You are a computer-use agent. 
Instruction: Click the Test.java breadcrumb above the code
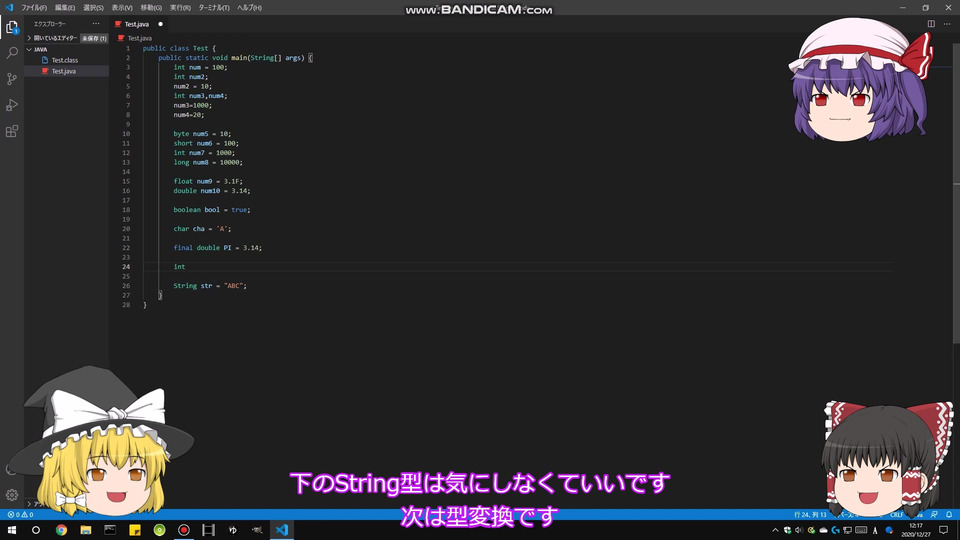(x=140, y=38)
